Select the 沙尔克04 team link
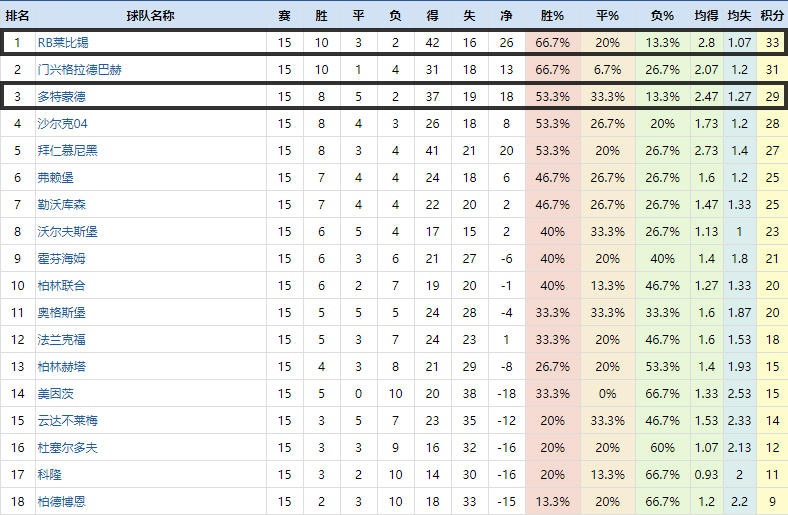 tap(62, 123)
